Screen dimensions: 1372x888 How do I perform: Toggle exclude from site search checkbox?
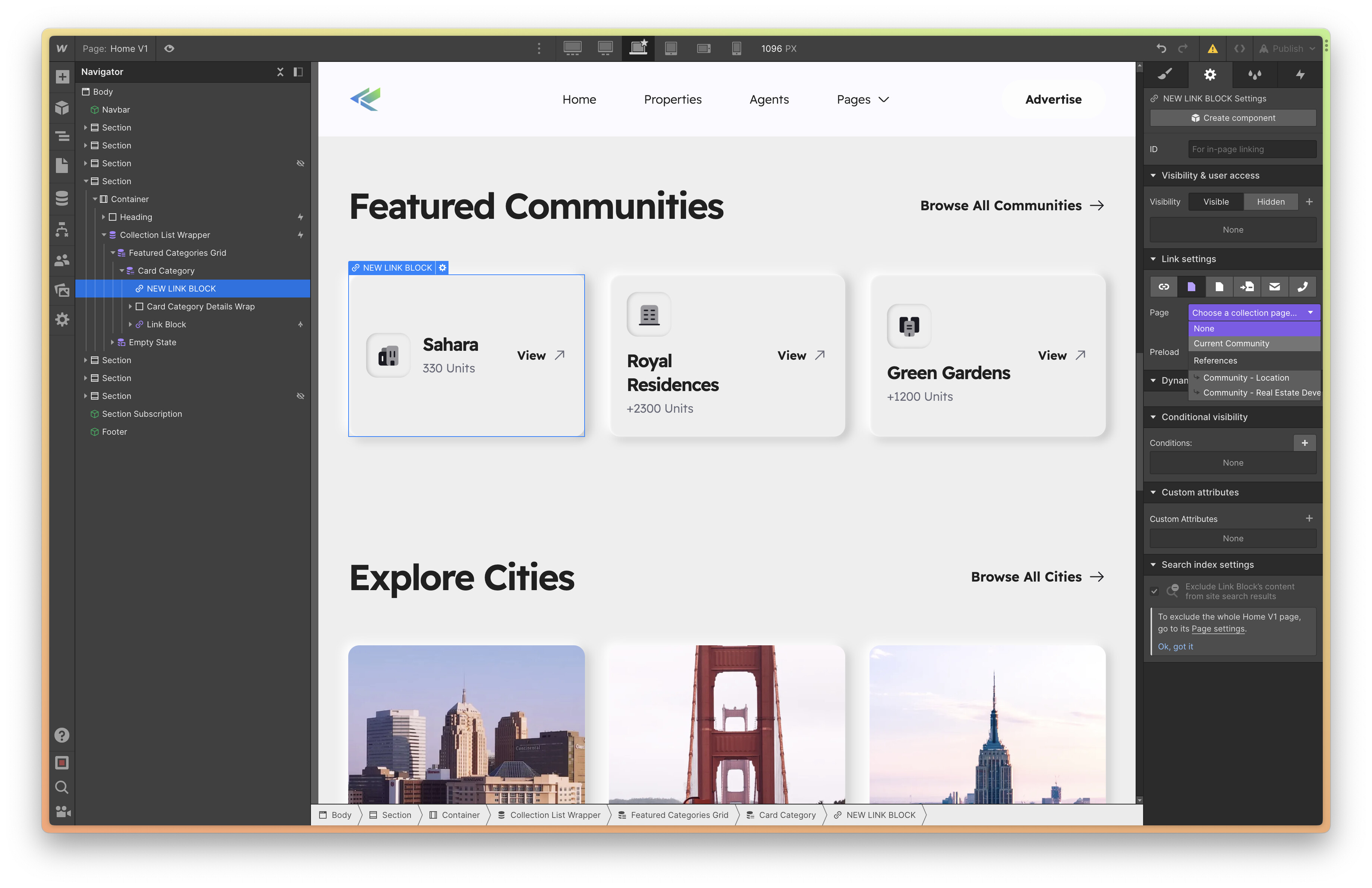point(1154,591)
